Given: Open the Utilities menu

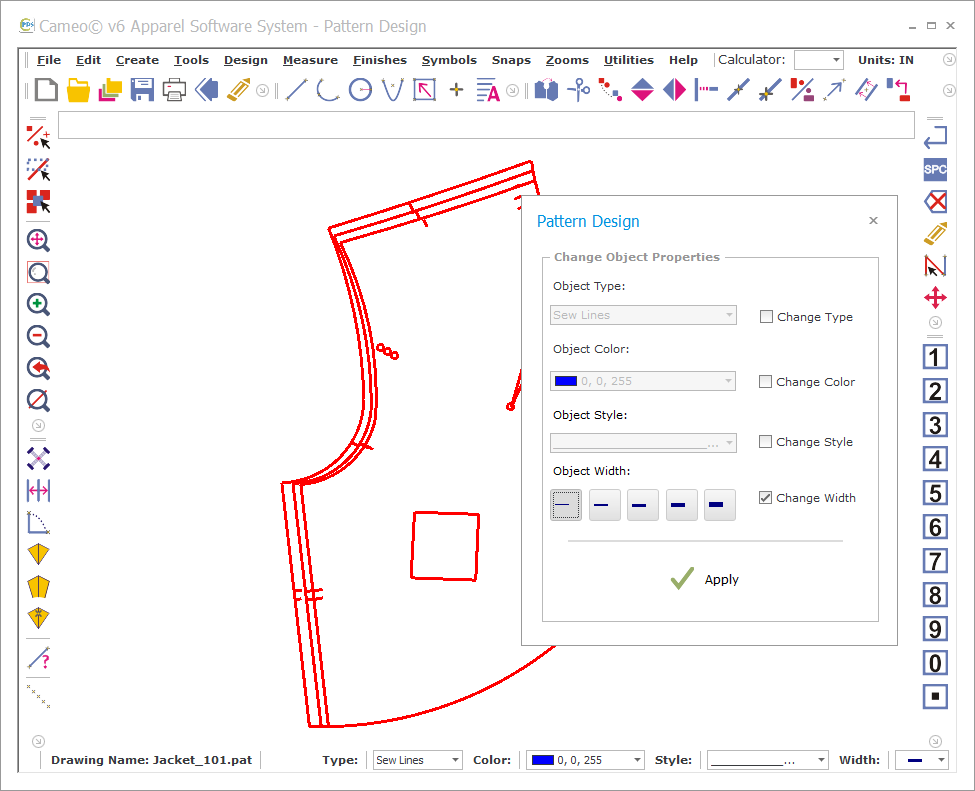Looking at the screenshot, I should [x=629, y=60].
